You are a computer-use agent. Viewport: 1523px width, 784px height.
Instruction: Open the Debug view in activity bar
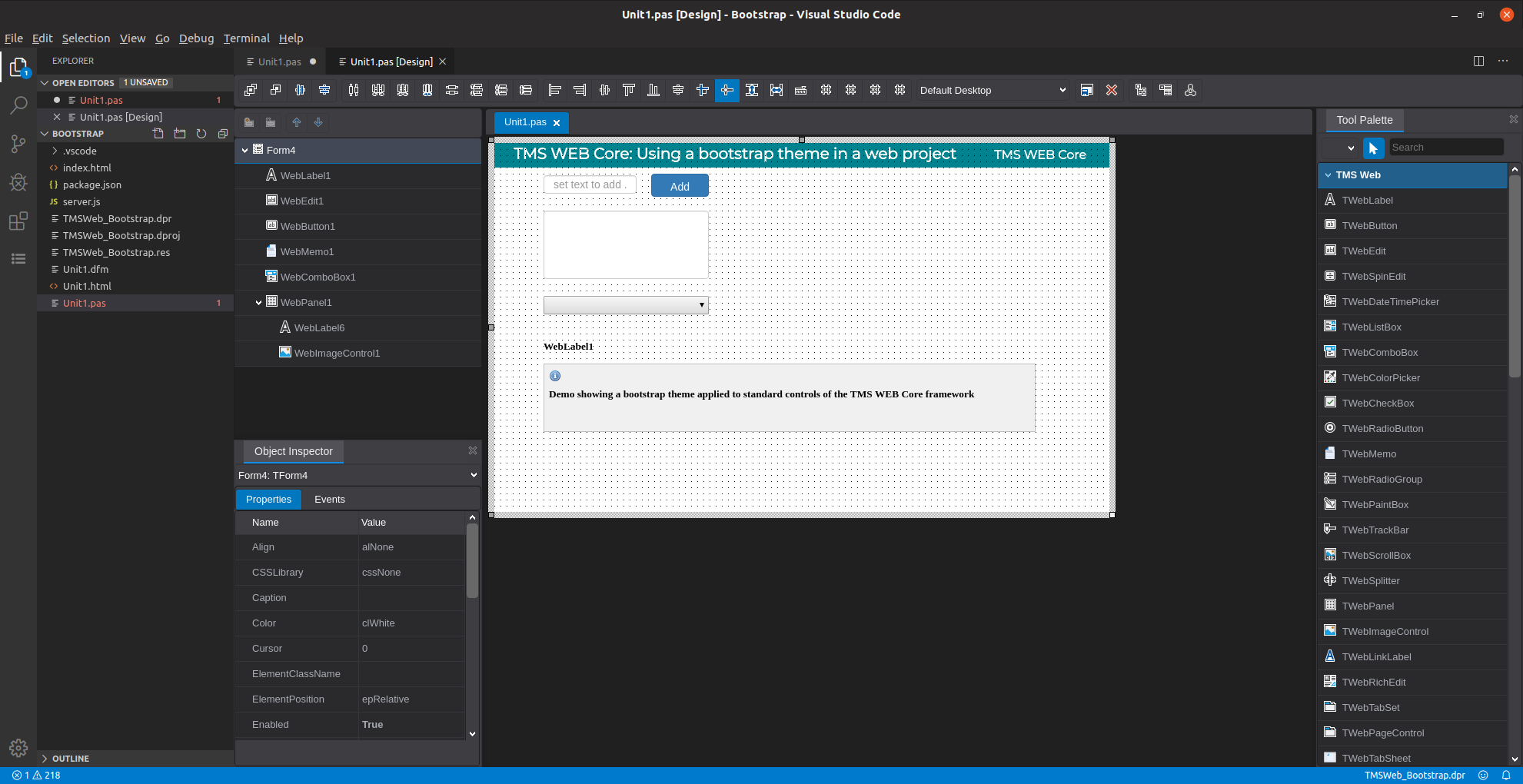coord(18,182)
